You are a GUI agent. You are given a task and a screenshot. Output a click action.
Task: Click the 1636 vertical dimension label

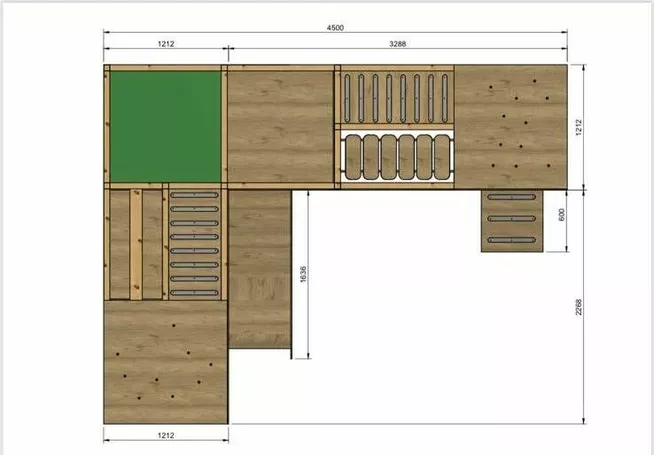point(301,274)
